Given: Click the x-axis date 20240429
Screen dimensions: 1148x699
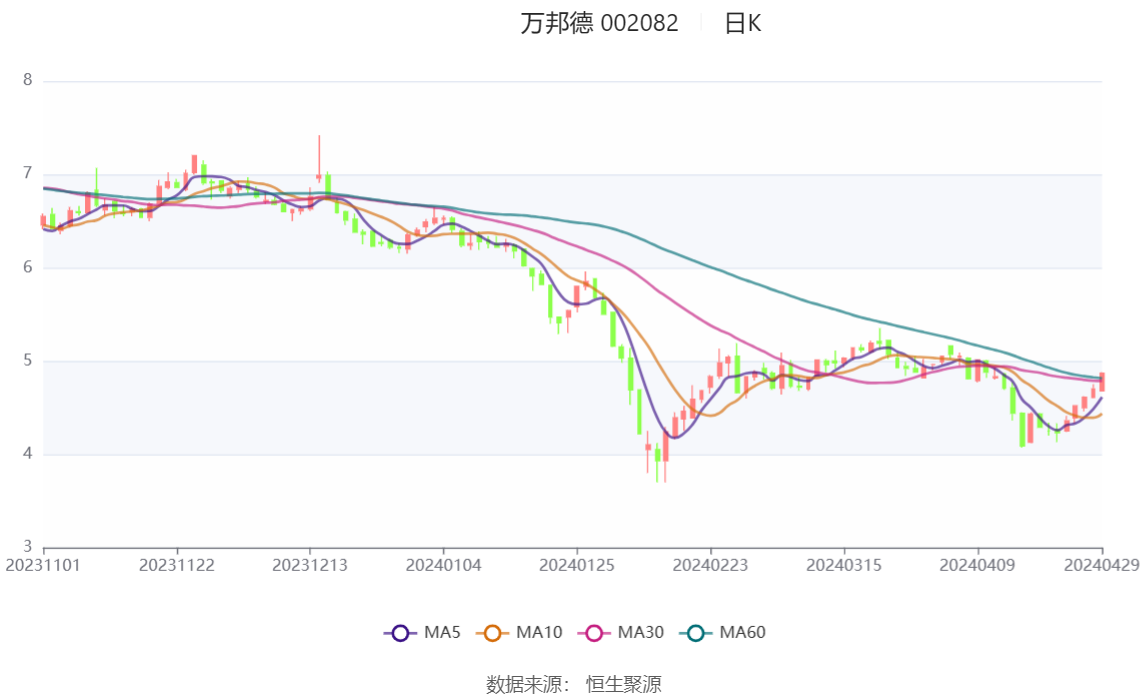Looking at the screenshot, I should click(x=1102, y=566).
